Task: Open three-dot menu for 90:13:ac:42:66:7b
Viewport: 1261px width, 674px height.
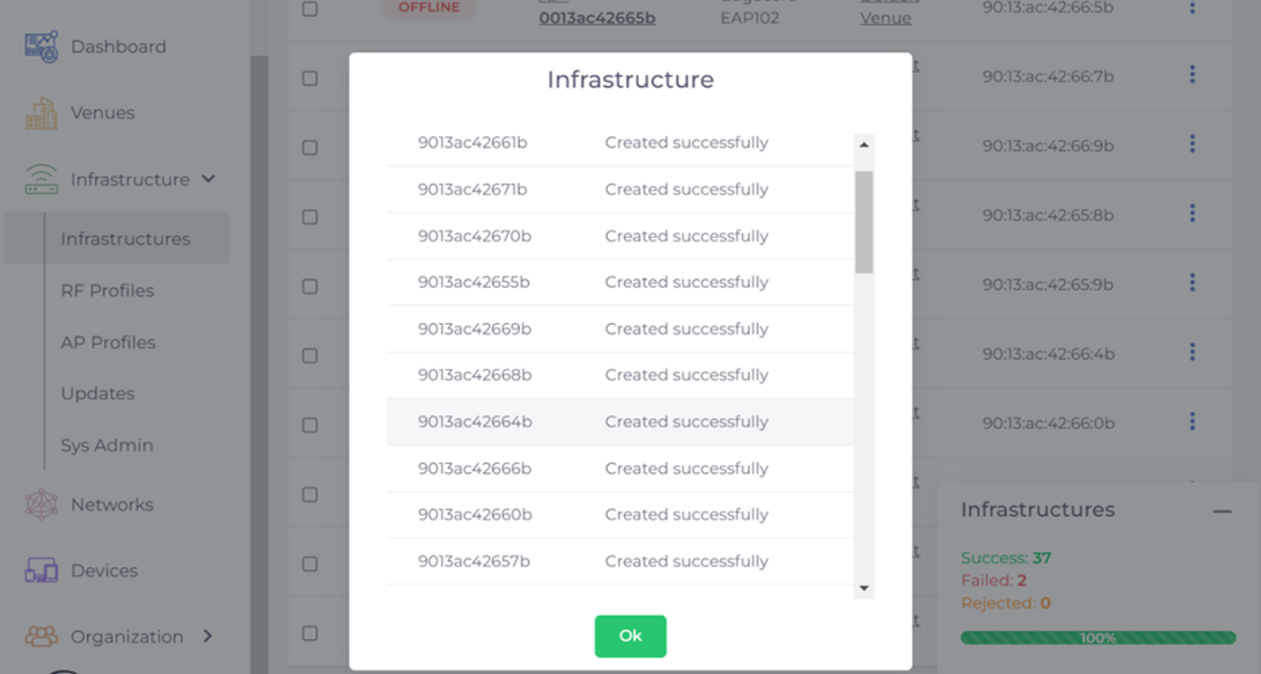Action: tap(1192, 75)
